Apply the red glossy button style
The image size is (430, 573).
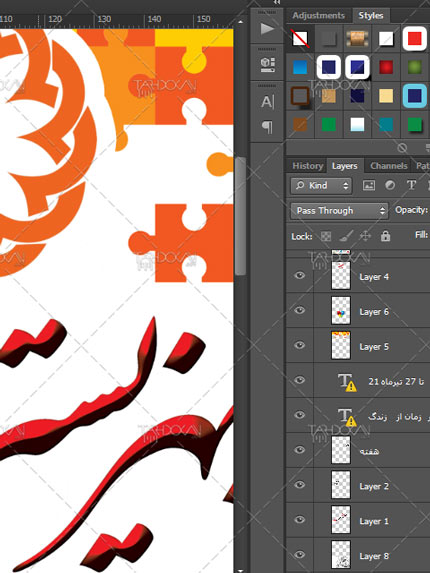386,67
